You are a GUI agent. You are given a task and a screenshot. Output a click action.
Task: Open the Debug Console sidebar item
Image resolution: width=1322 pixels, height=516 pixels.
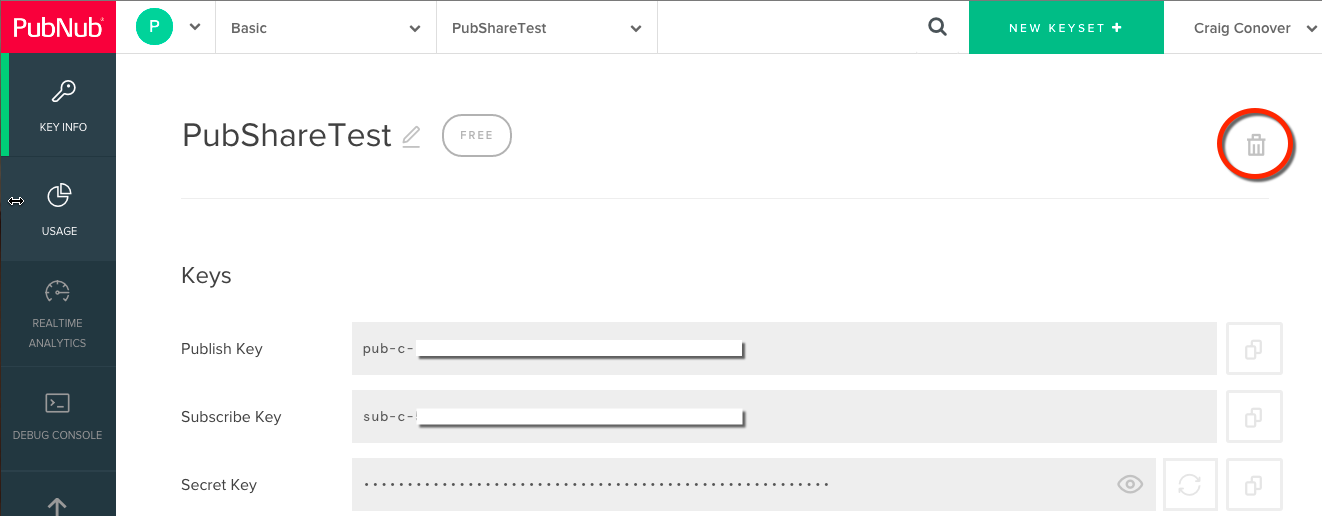[58, 417]
